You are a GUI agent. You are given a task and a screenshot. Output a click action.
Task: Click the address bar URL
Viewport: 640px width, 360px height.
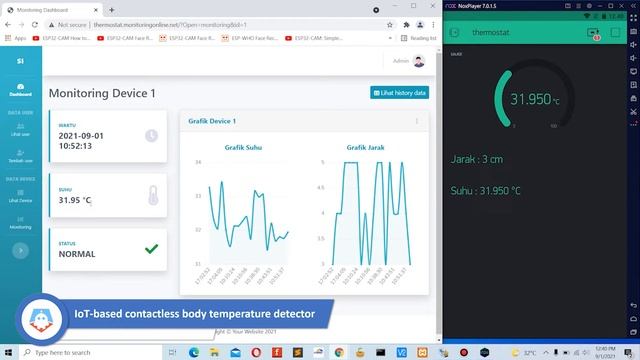[x=170, y=25]
